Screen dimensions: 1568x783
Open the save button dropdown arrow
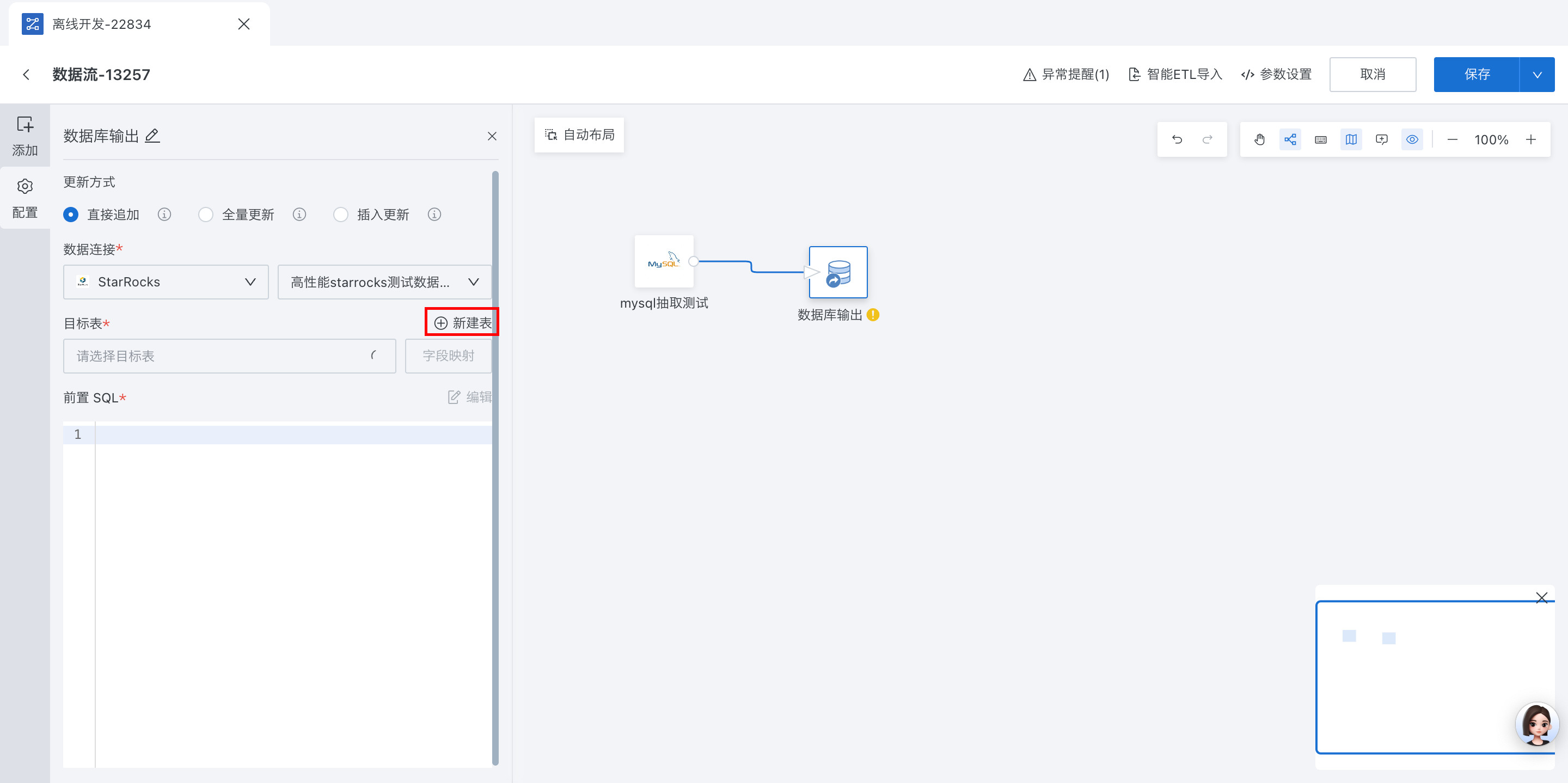coord(1536,74)
